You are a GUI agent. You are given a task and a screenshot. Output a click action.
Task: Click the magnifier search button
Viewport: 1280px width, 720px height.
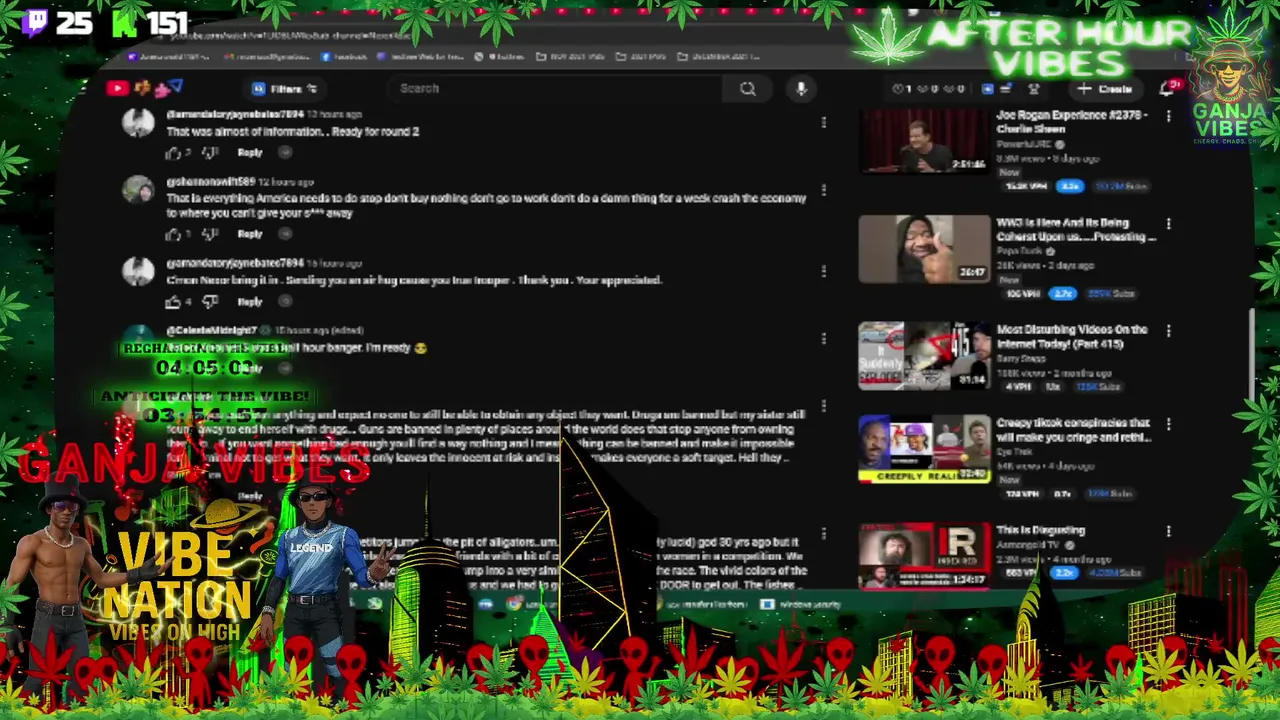(747, 89)
